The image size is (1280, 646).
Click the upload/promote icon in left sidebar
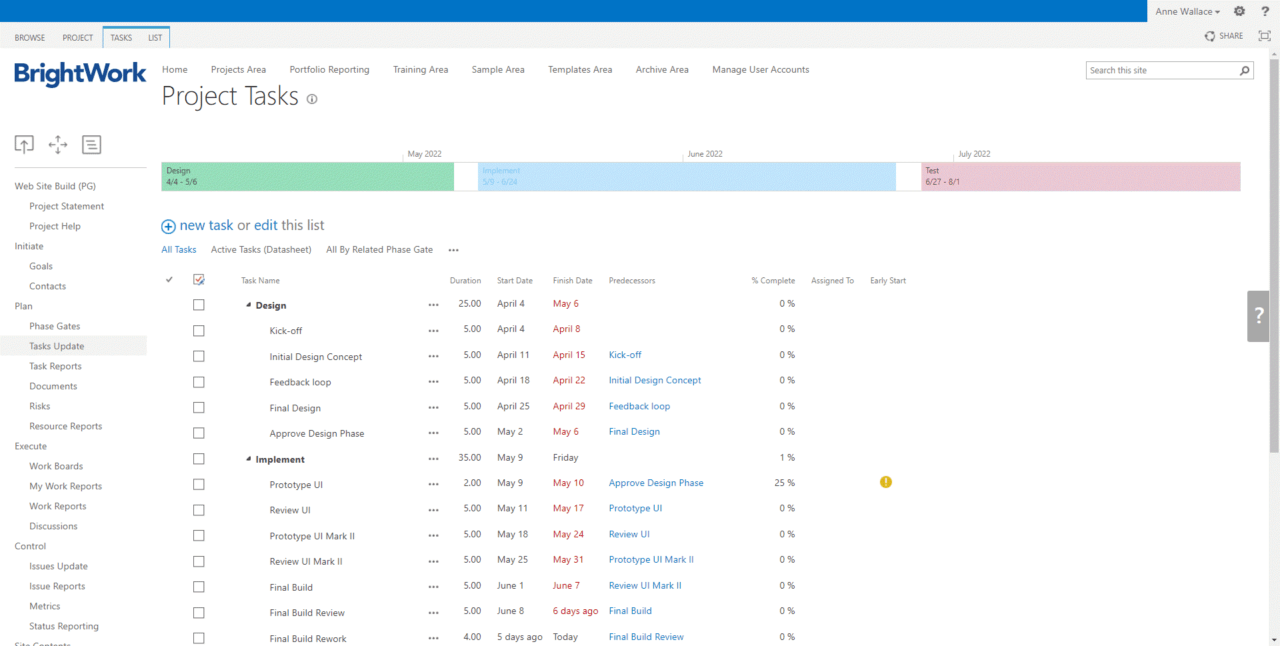(24, 144)
